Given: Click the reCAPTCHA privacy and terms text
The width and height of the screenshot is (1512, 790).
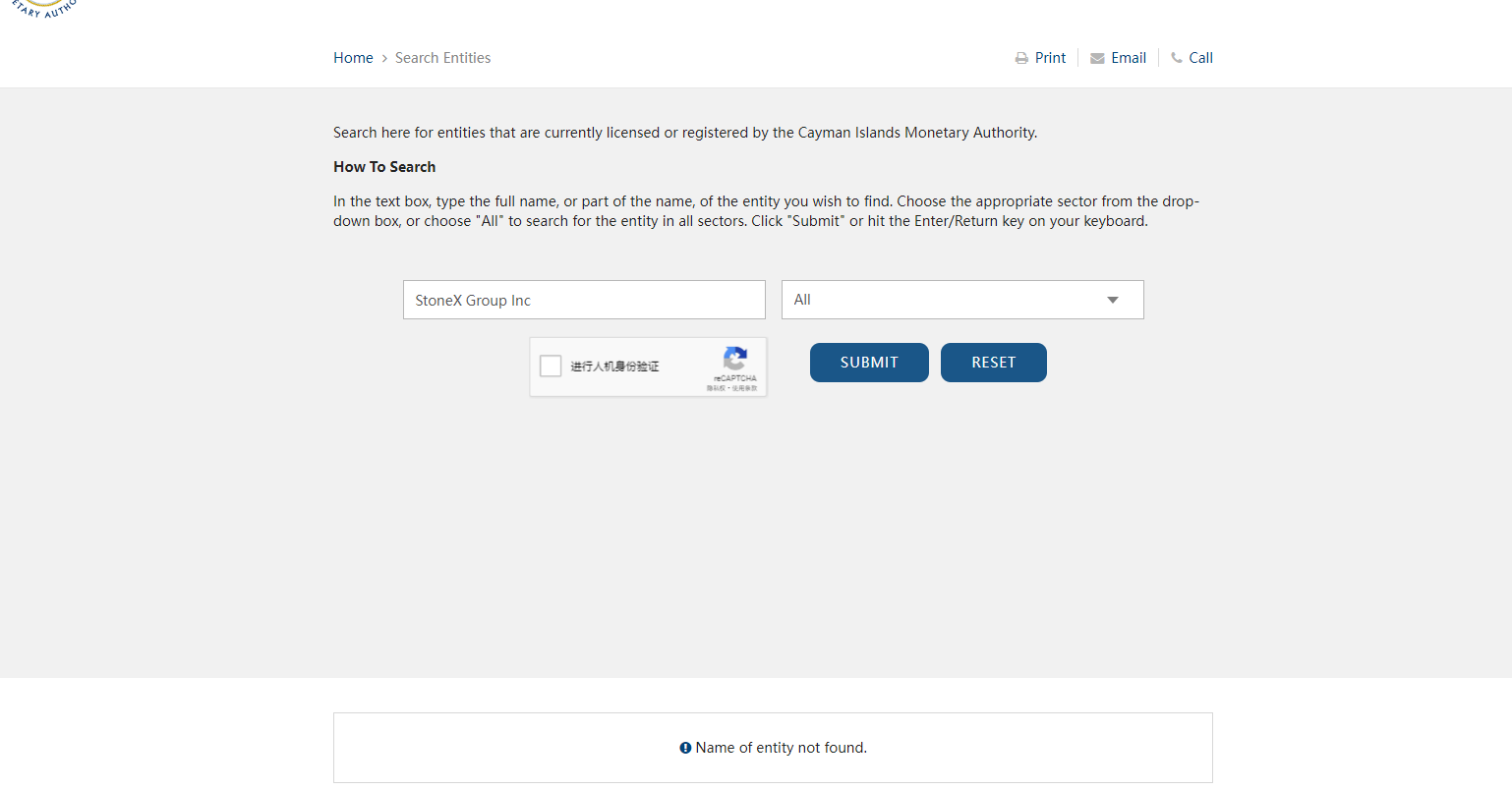Looking at the screenshot, I should click(x=731, y=388).
